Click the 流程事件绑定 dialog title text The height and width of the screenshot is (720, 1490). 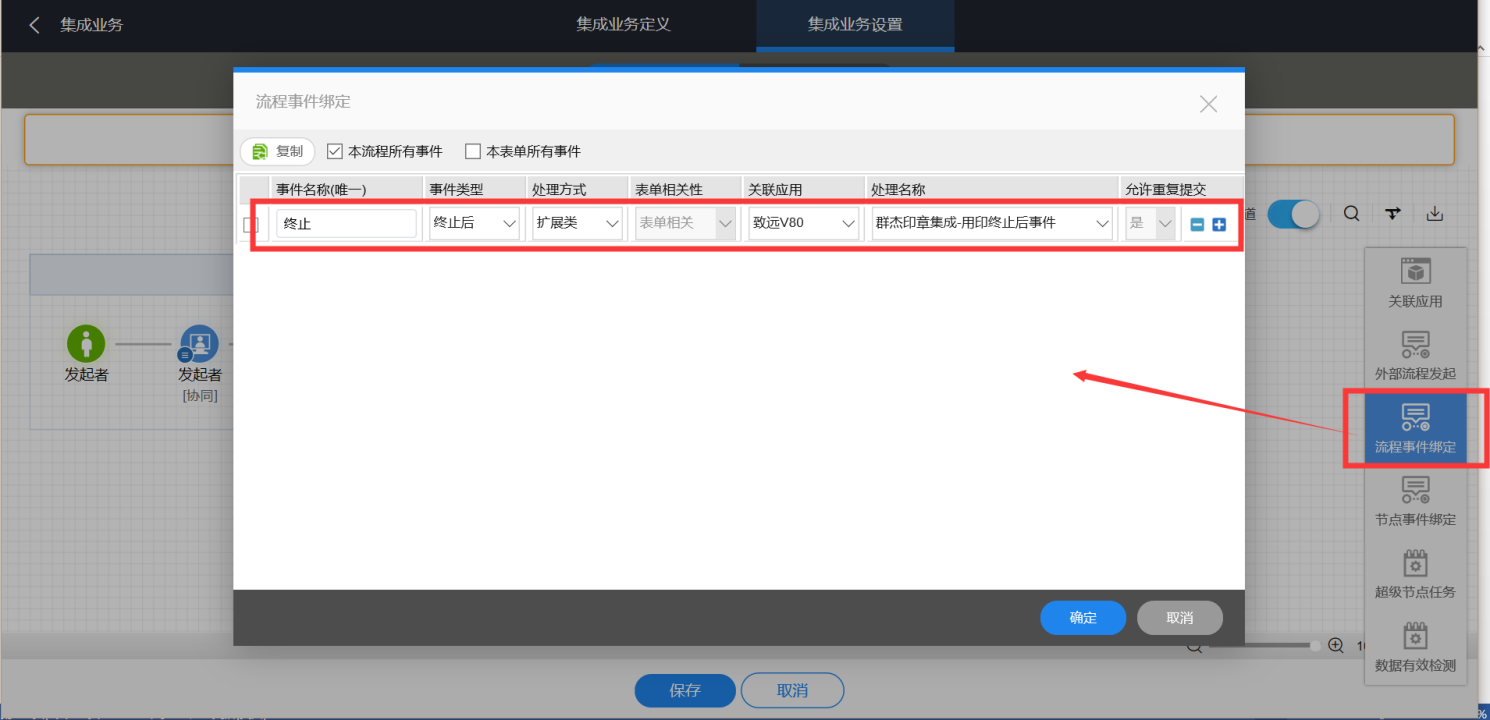303,102
